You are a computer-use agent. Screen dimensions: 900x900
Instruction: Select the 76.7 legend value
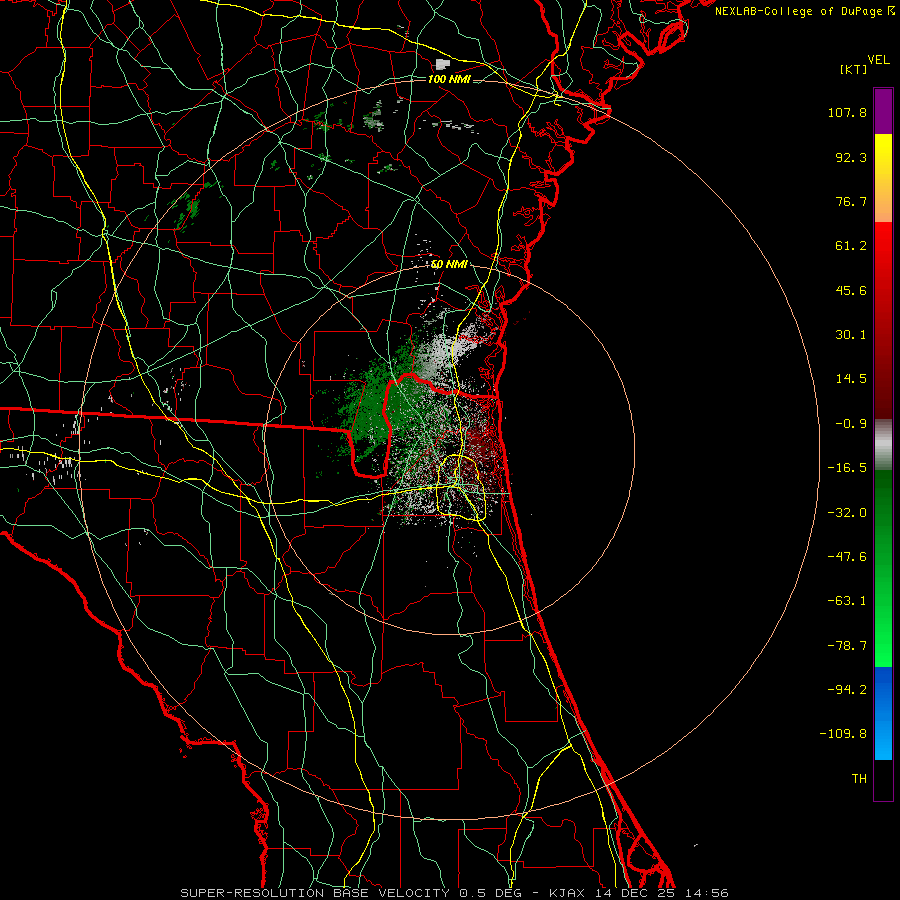click(851, 201)
